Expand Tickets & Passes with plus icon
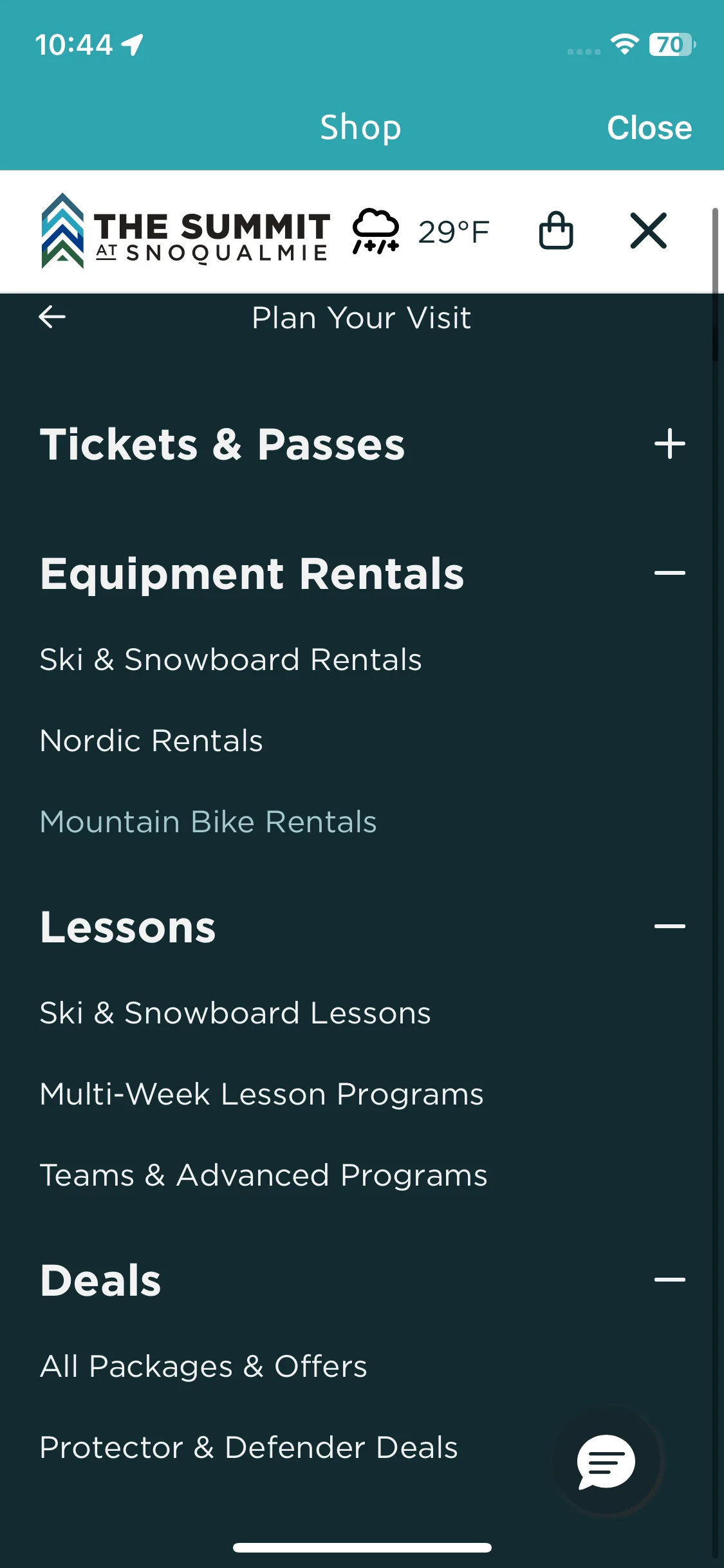 [x=669, y=444]
